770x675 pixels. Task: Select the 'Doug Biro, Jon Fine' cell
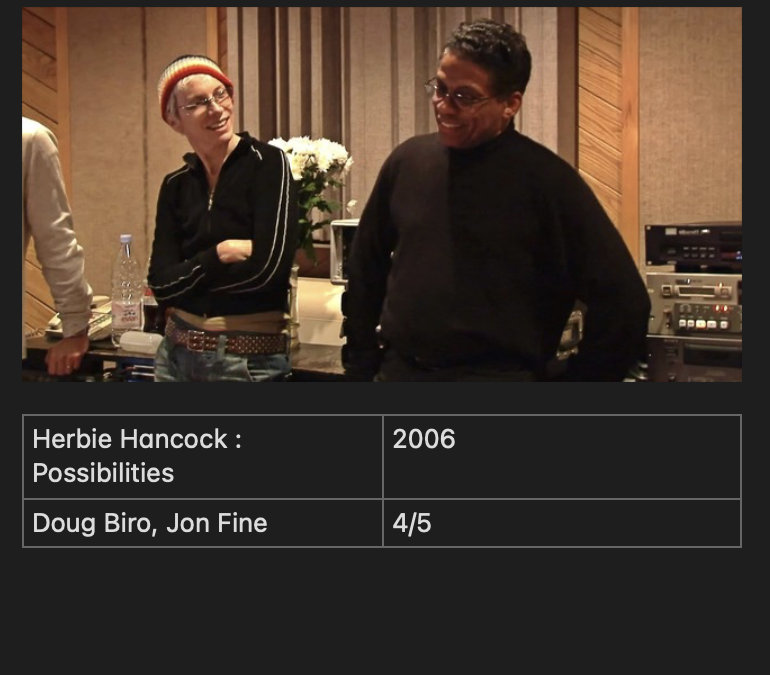coord(203,523)
